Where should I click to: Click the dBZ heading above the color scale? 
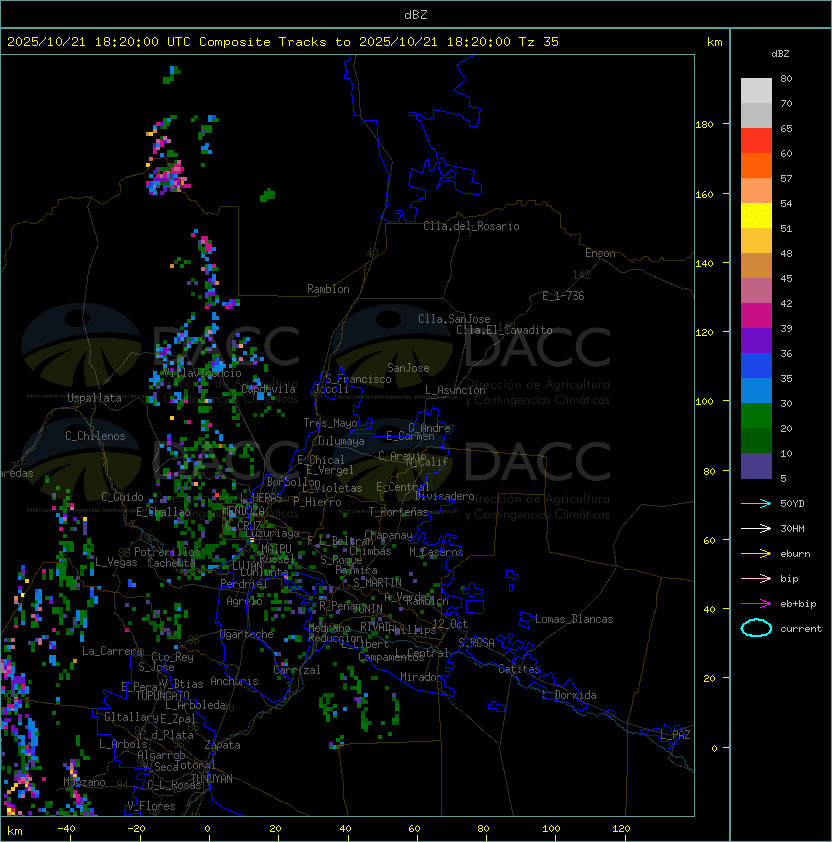pos(780,54)
